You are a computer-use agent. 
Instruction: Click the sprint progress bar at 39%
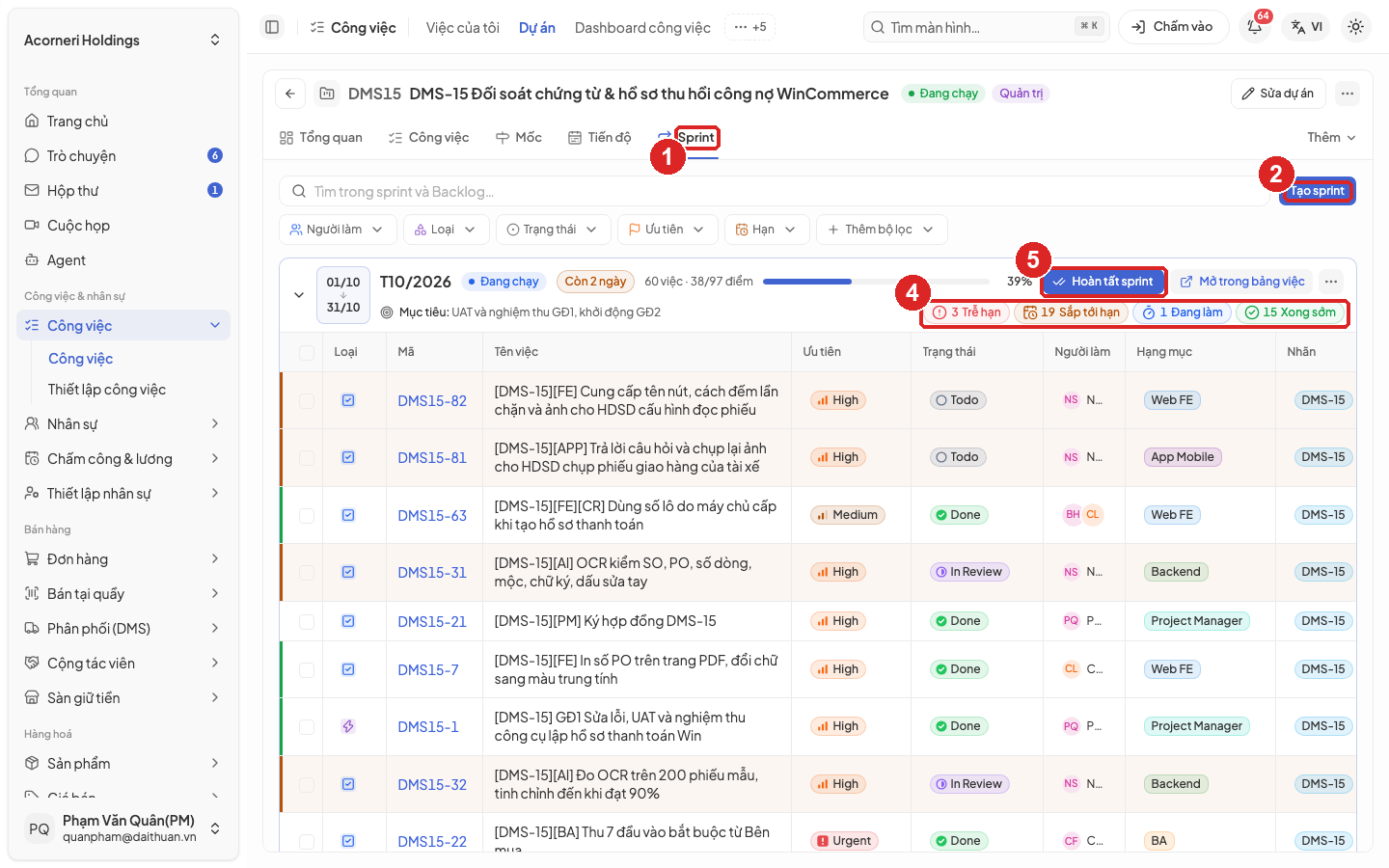(876, 282)
